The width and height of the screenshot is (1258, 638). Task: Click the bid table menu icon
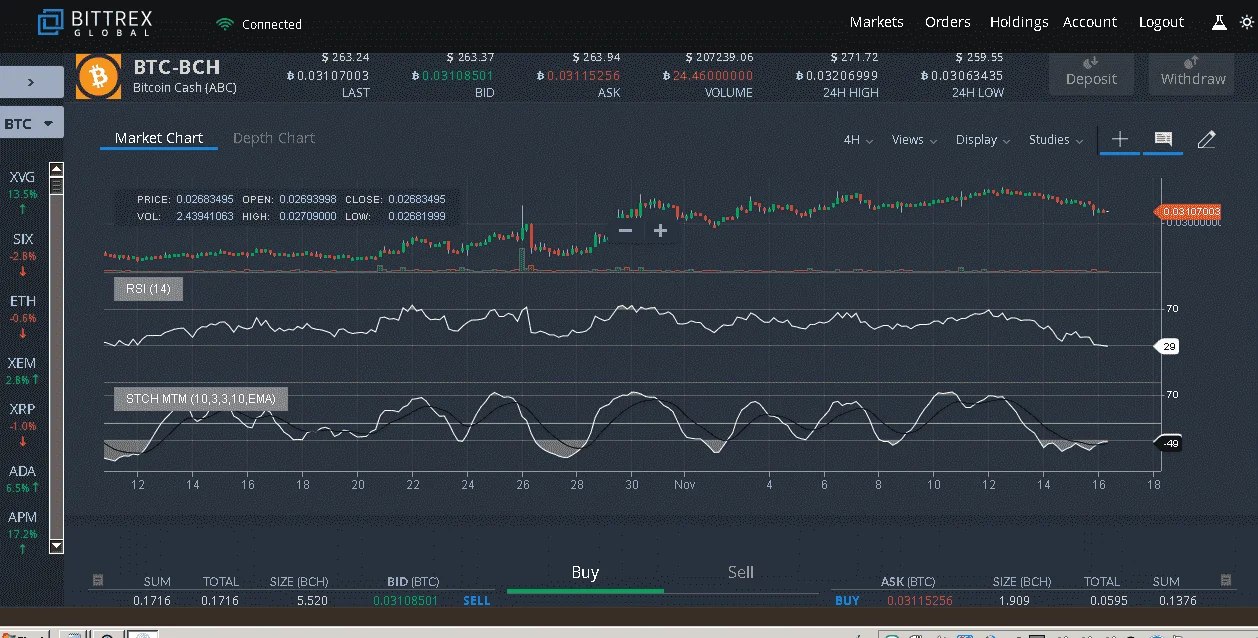click(x=98, y=580)
